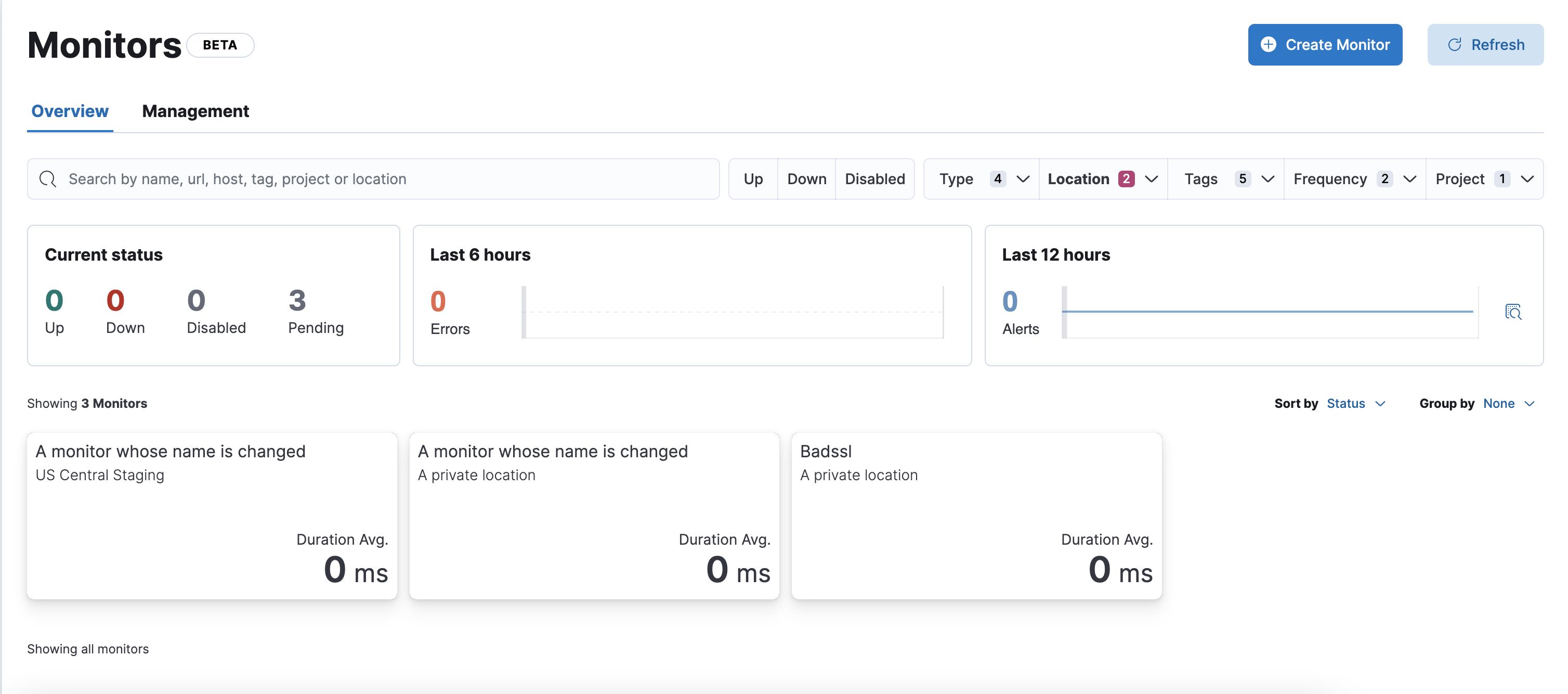The image size is (1568, 694).
Task: Click the Group by None chevron
Action: tap(1529, 404)
